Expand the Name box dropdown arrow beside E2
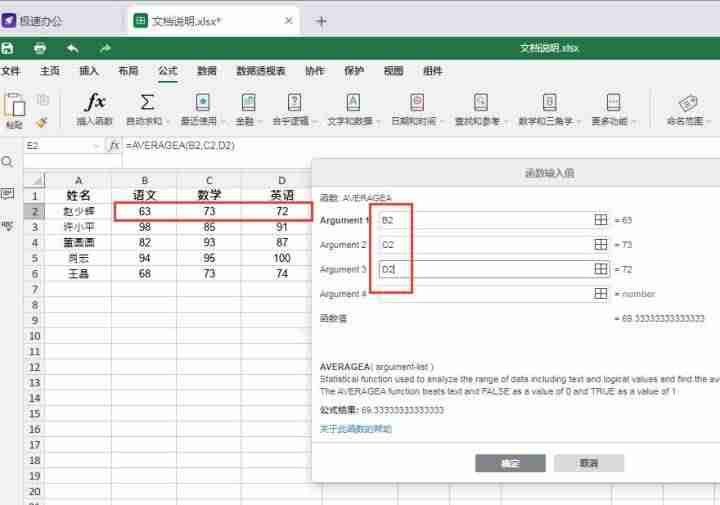Viewport: 720px width, 505px height. point(96,146)
